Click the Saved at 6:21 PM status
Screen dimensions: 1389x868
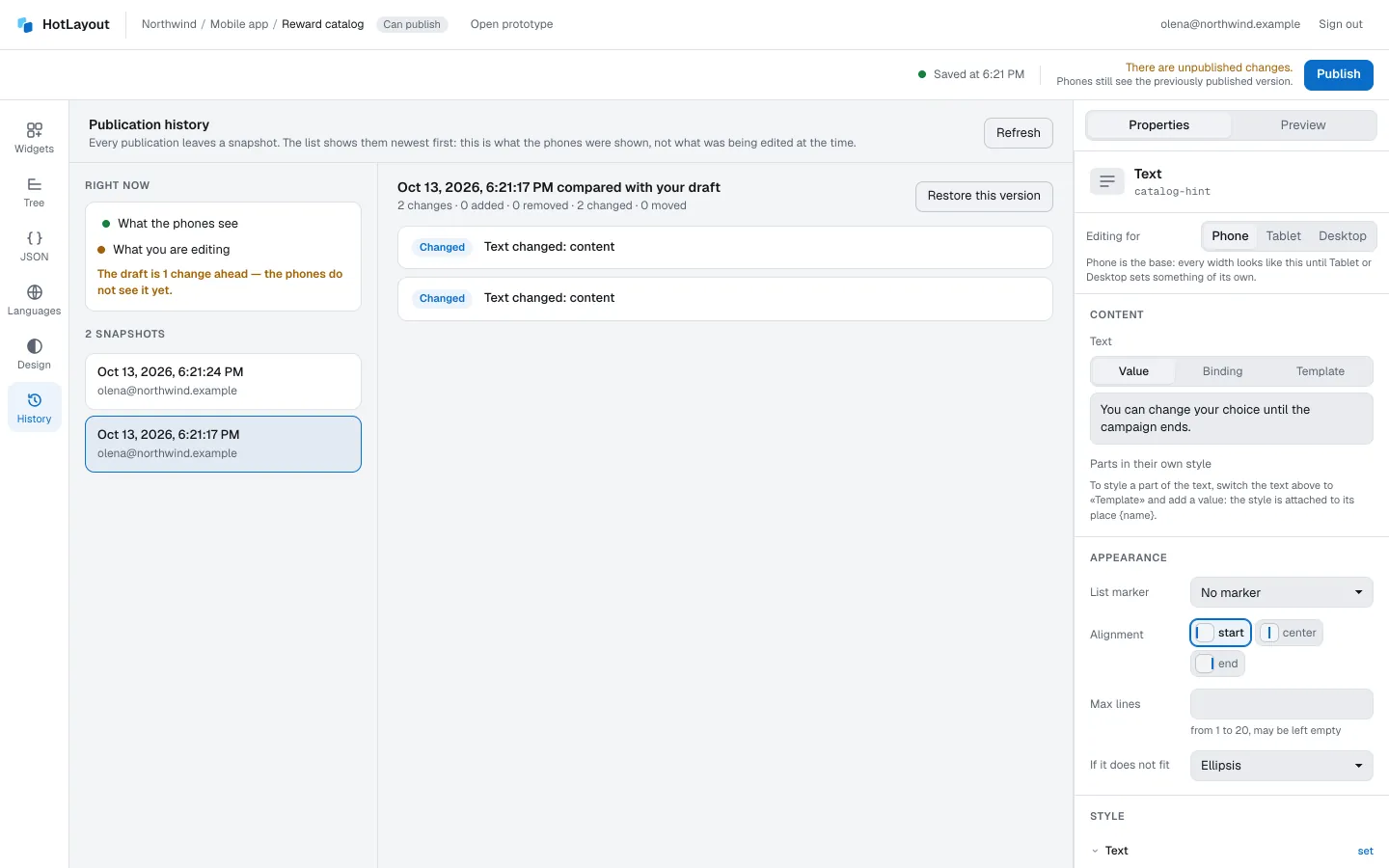click(971, 74)
